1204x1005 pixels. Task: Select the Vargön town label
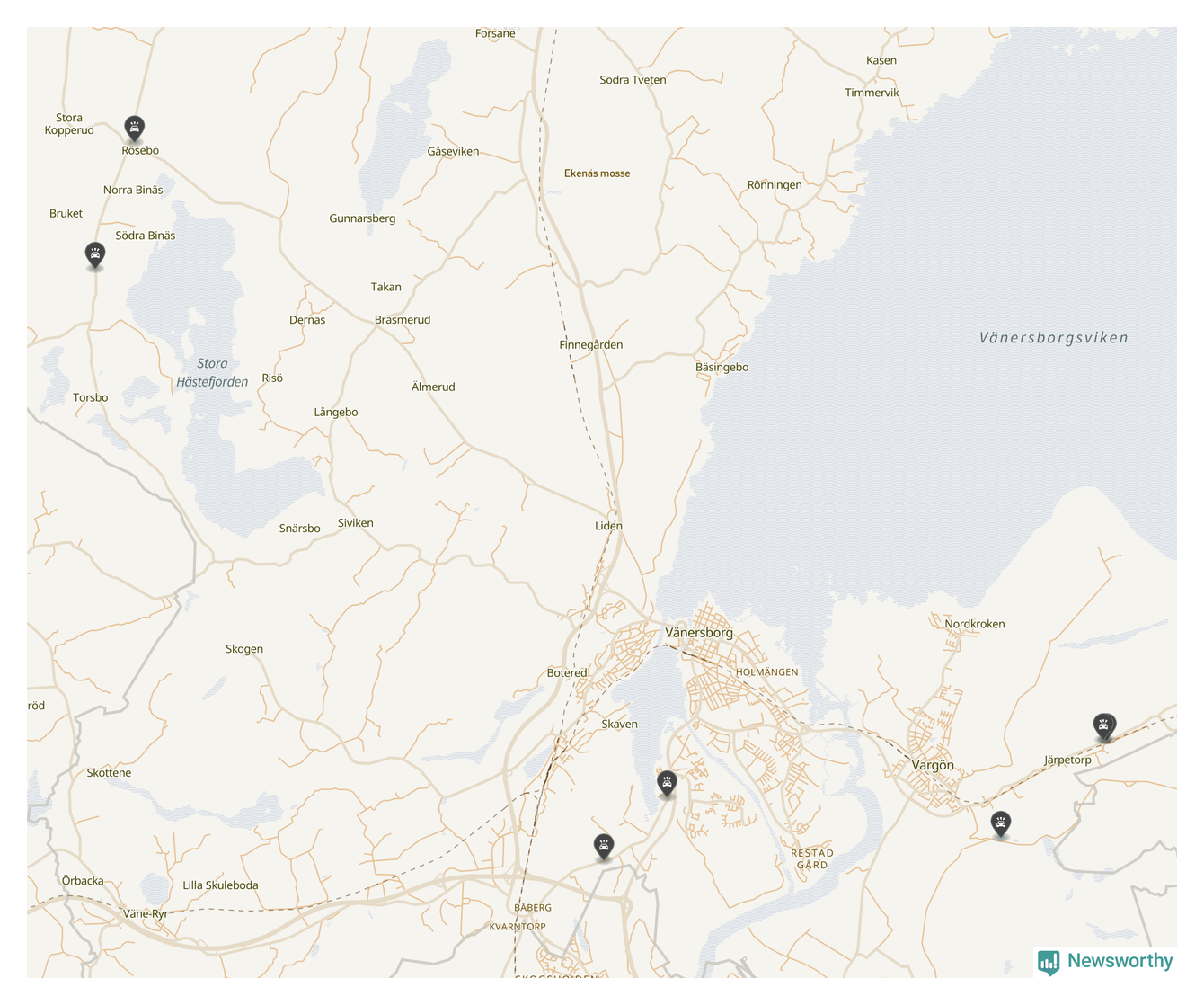pyautogui.click(x=933, y=766)
